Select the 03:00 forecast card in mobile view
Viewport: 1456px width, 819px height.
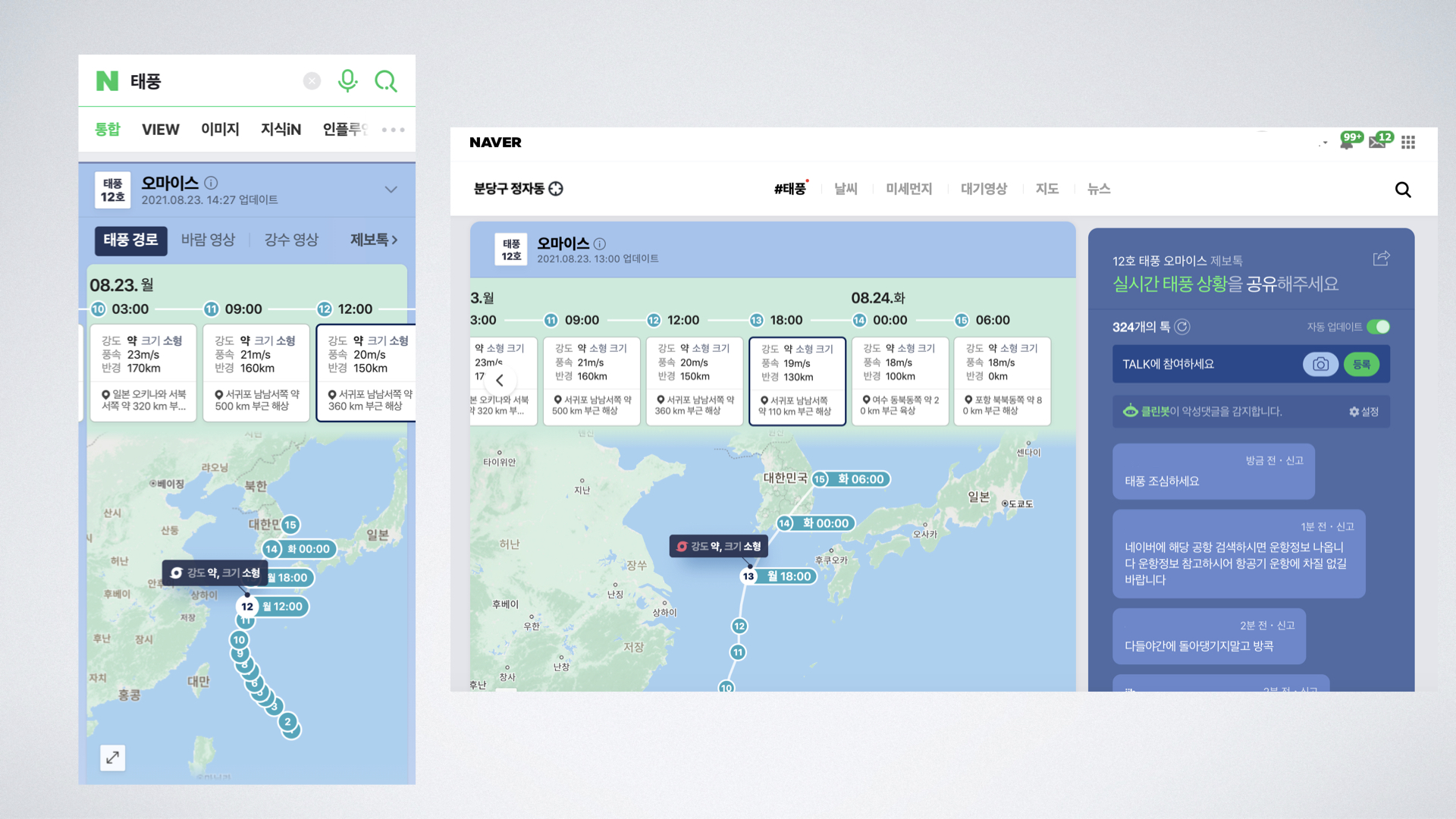coord(143,372)
